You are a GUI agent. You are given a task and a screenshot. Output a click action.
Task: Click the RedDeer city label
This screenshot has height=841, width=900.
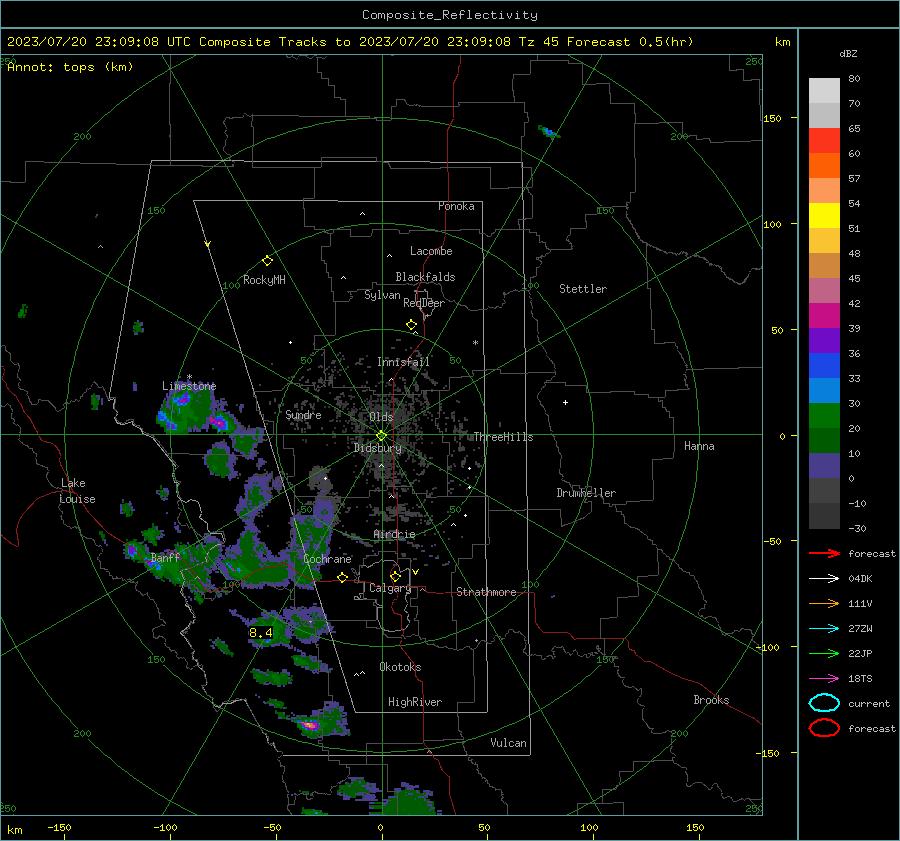[424, 303]
